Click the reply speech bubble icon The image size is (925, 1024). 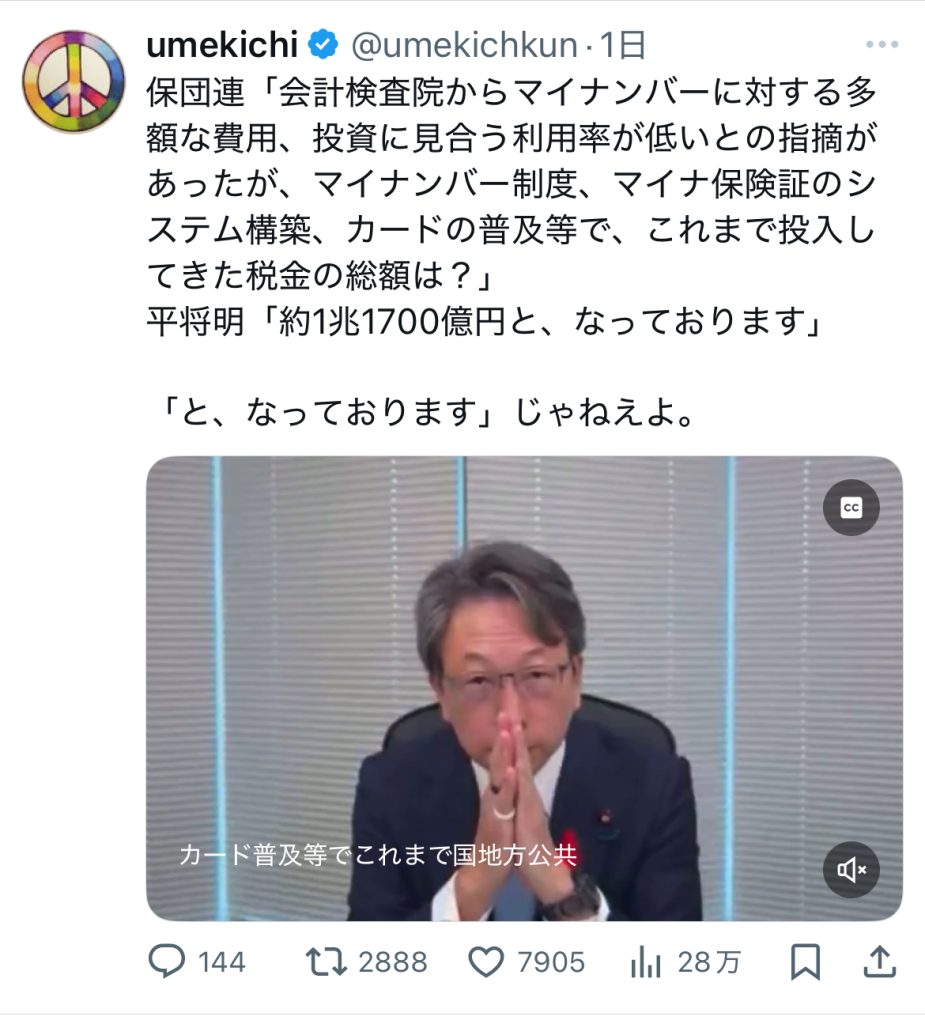pos(167,962)
